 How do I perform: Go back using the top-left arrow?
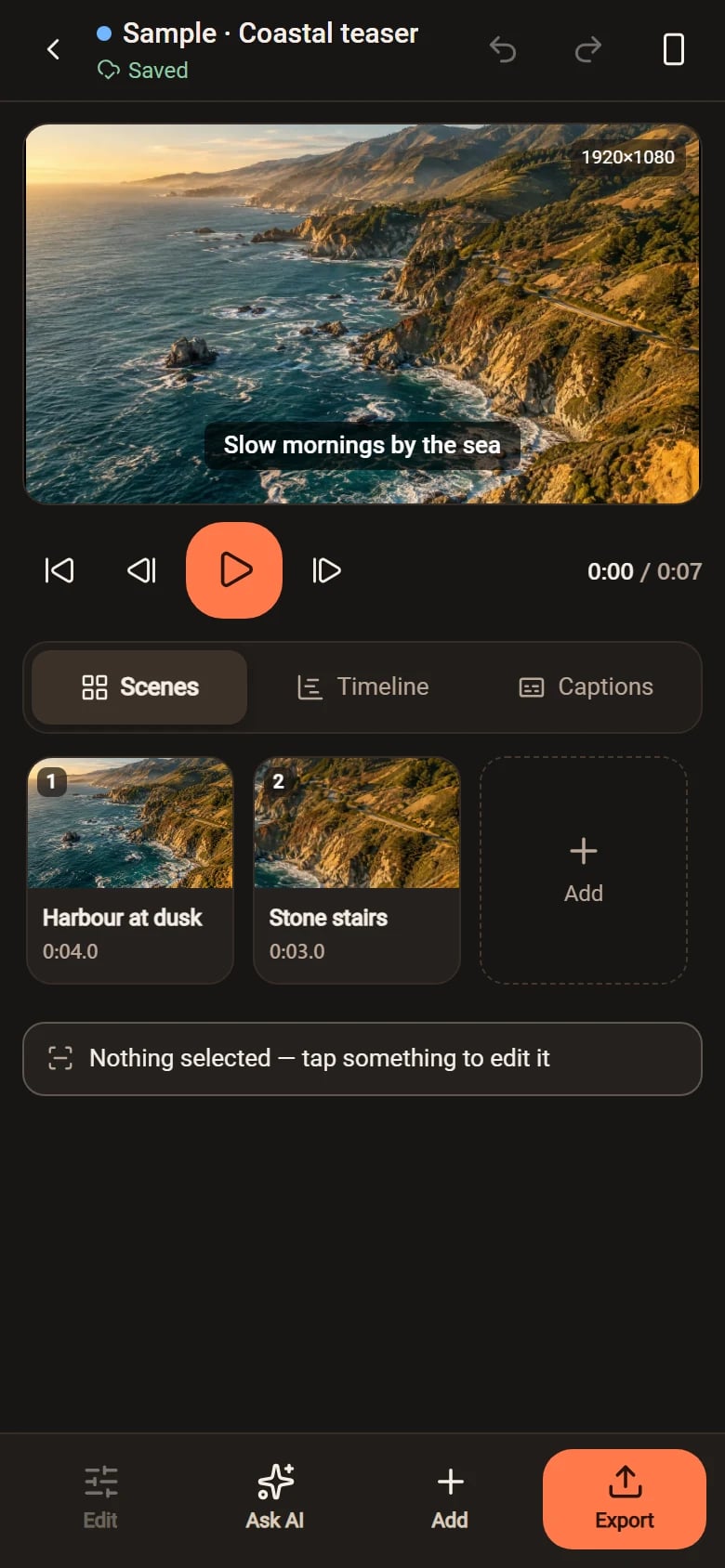54,49
